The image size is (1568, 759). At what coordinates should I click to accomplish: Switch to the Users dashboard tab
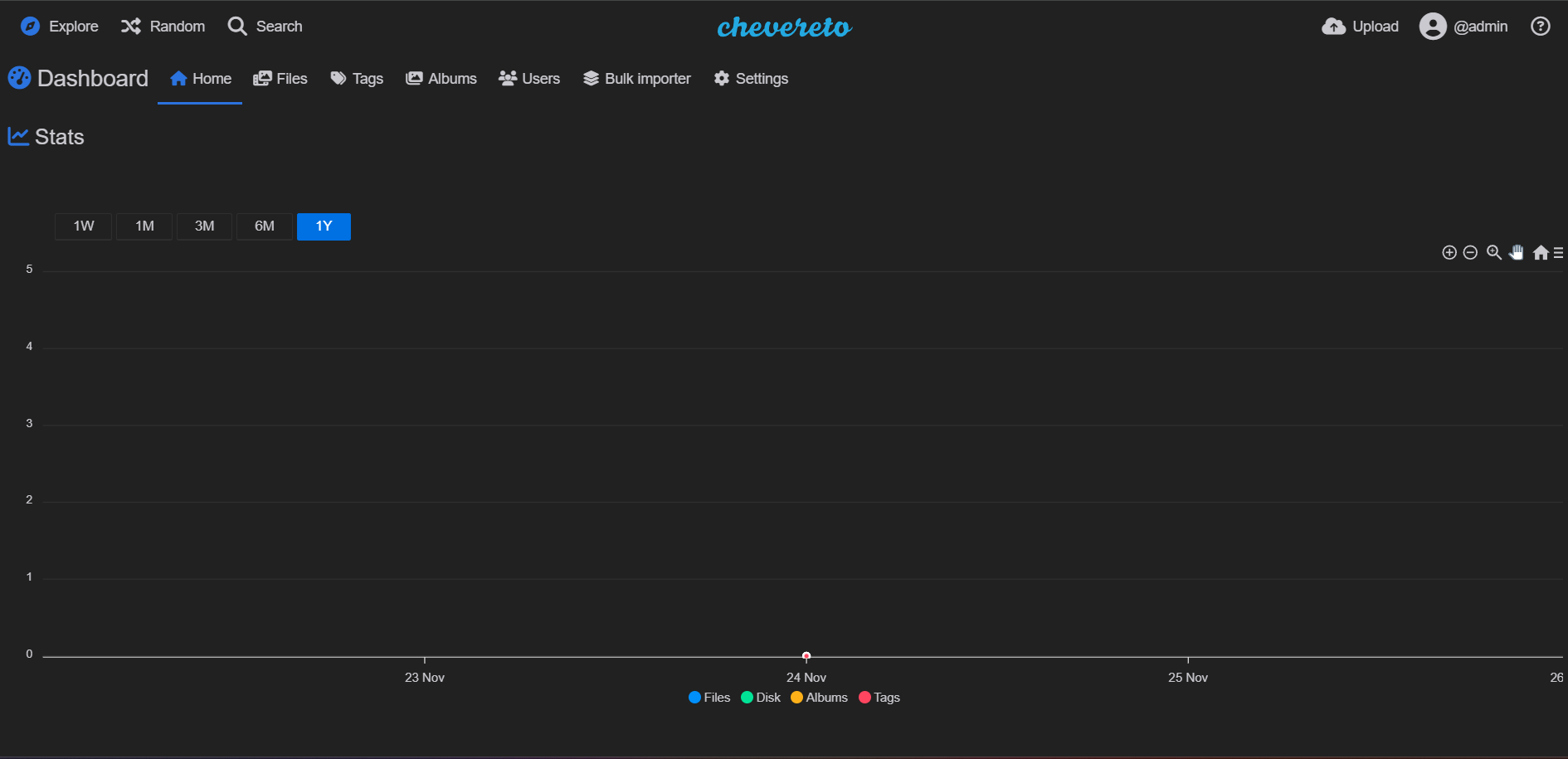(529, 78)
